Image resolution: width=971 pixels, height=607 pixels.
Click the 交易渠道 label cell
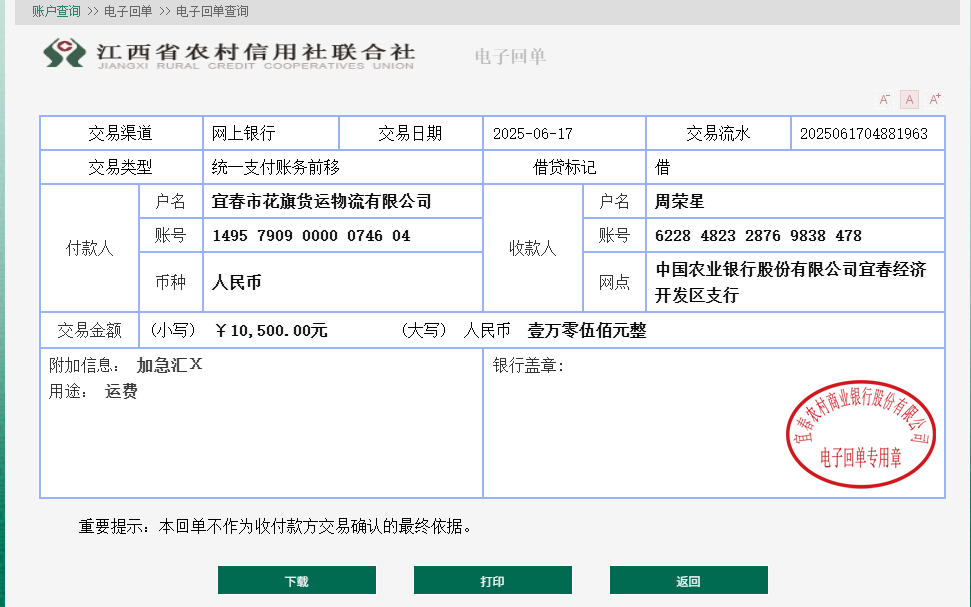(x=121, y=133)
